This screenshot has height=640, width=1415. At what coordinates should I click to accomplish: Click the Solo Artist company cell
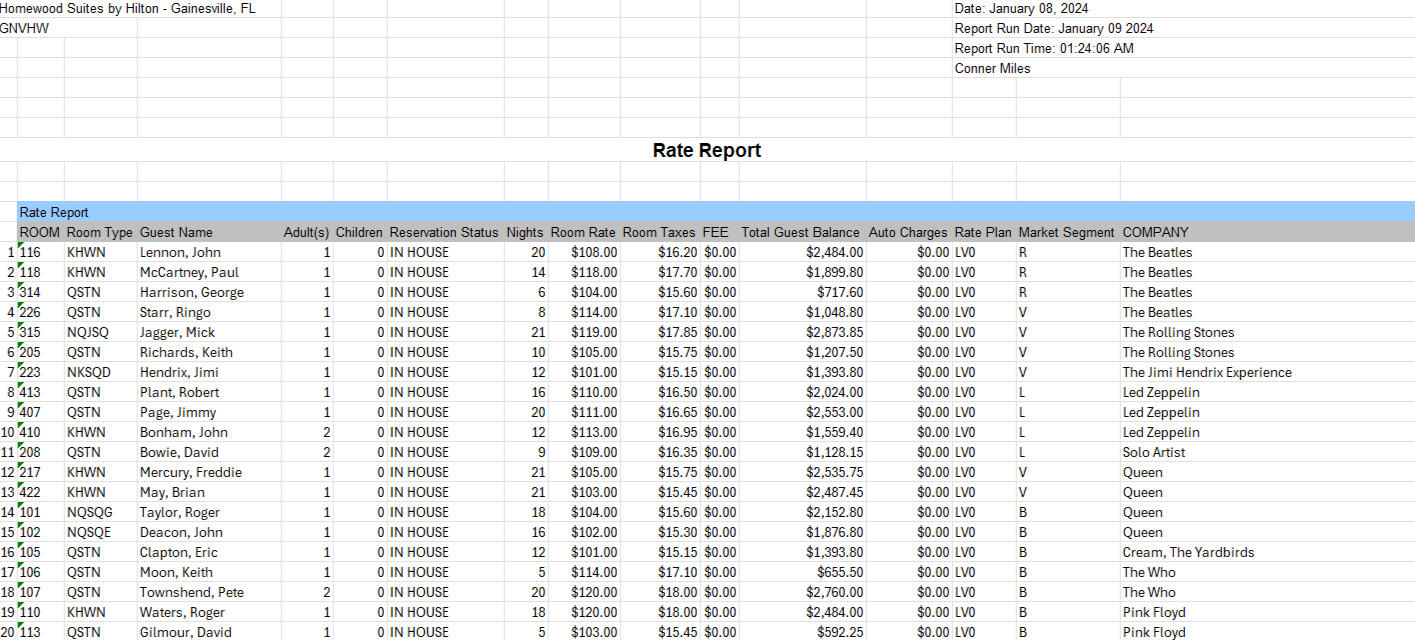point(1153,452)
